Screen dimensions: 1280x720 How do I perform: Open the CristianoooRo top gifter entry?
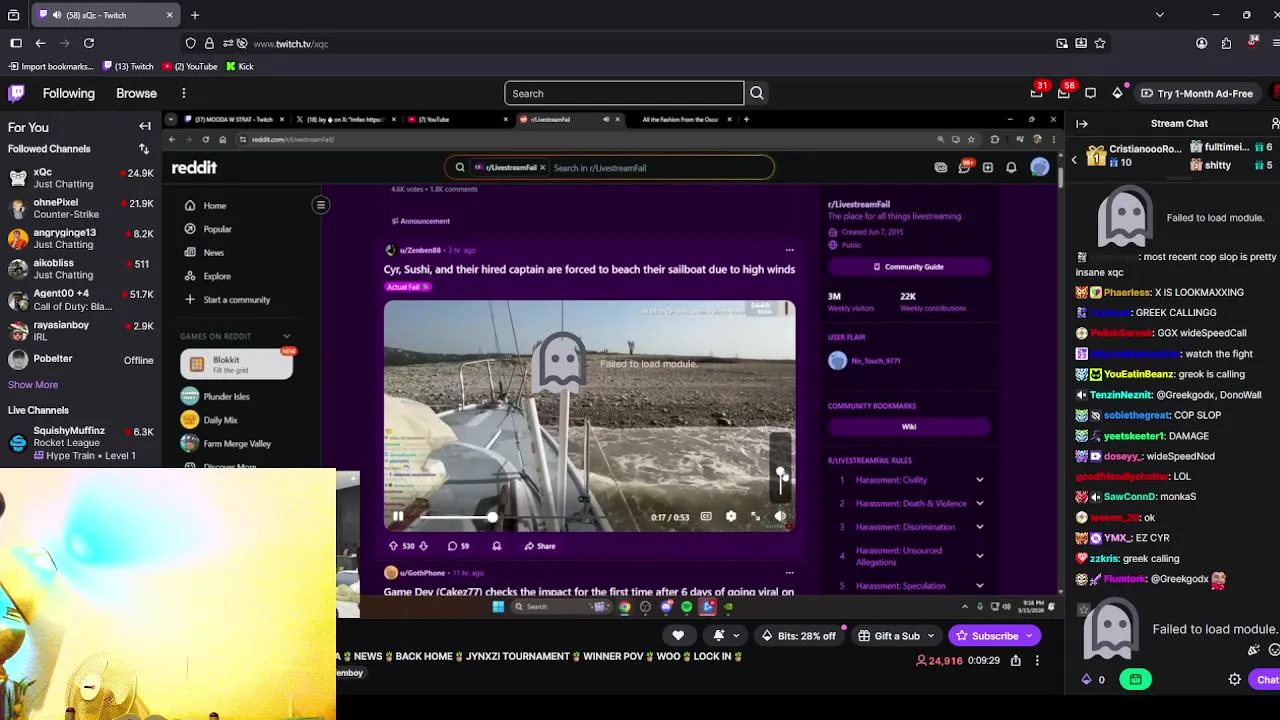(1135, 156)
